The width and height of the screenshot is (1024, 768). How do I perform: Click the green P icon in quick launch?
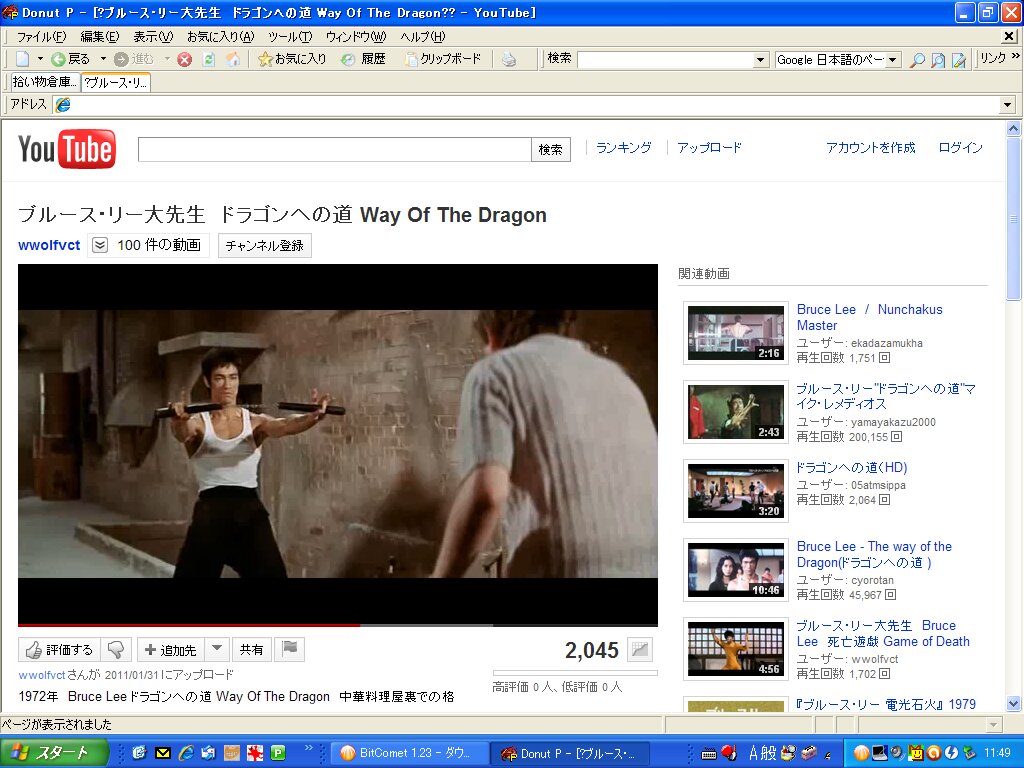pyautogui.click(x=278, y=753)
